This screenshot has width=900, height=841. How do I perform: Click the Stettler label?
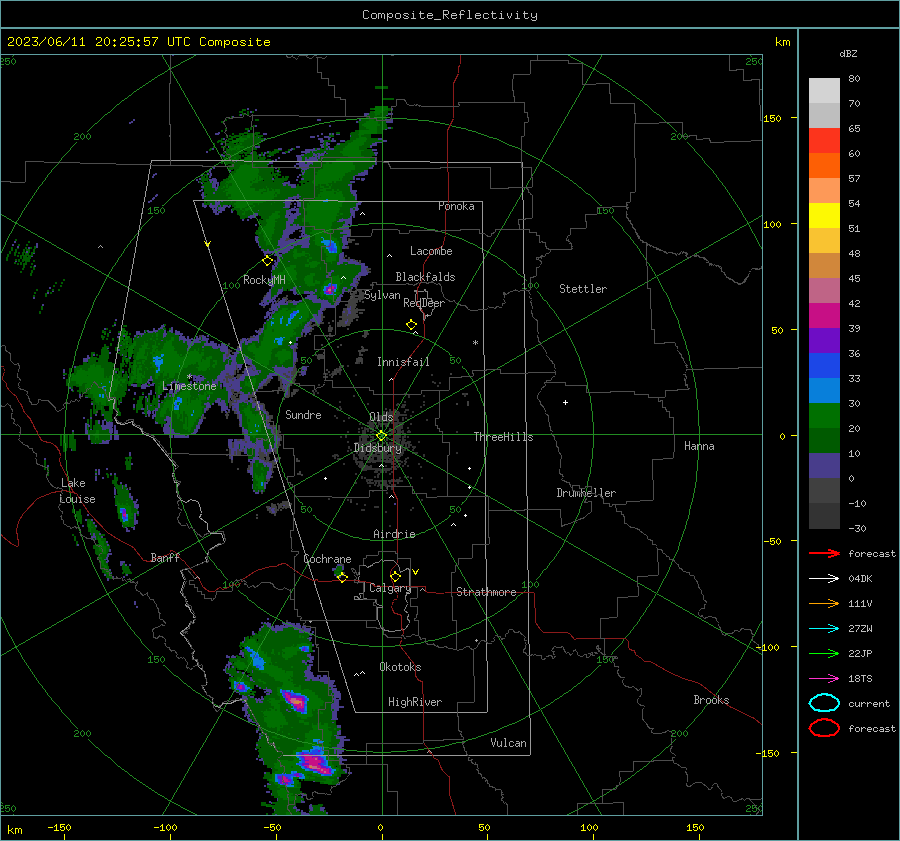[583, 289]
